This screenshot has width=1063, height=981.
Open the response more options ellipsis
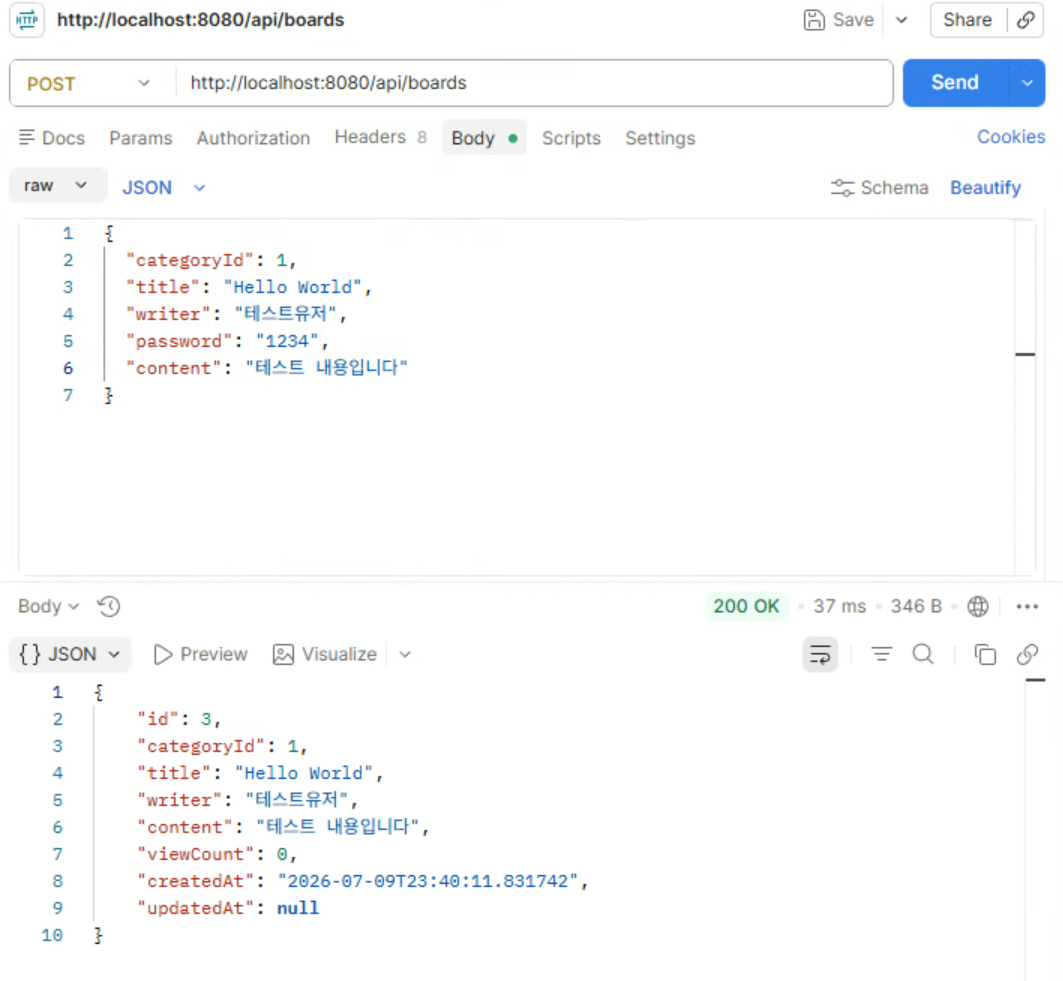point(1027,606)
